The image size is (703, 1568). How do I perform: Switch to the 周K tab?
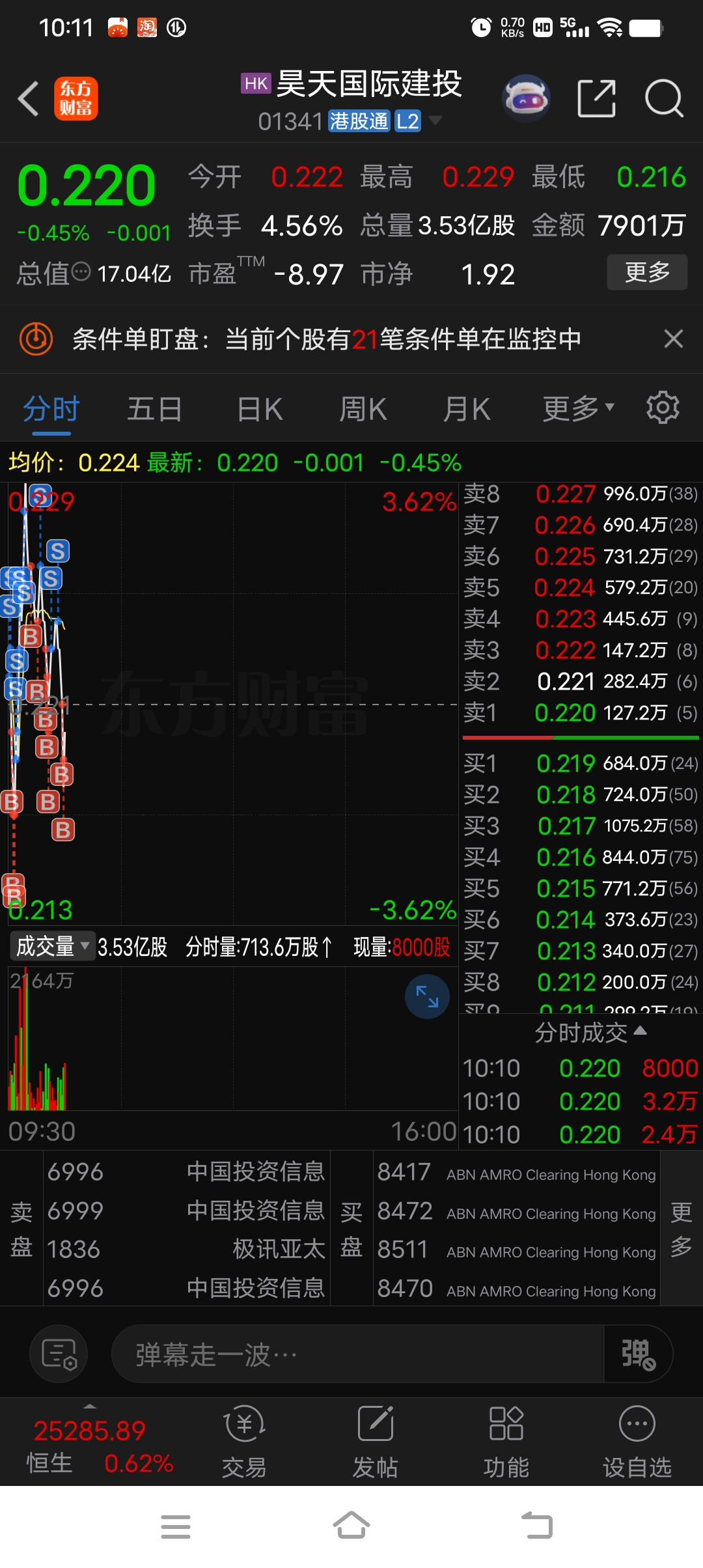[363, 410]
